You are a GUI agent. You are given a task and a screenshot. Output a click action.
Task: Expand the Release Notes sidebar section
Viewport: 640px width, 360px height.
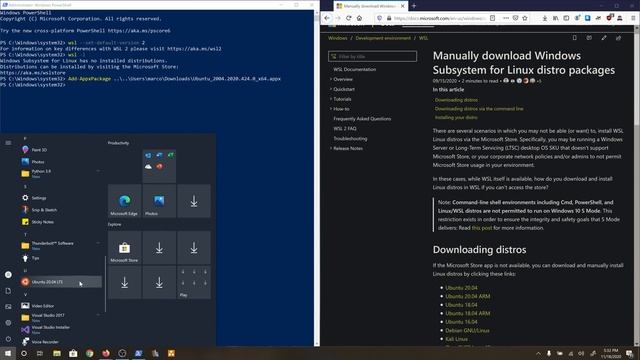point(348,148)
